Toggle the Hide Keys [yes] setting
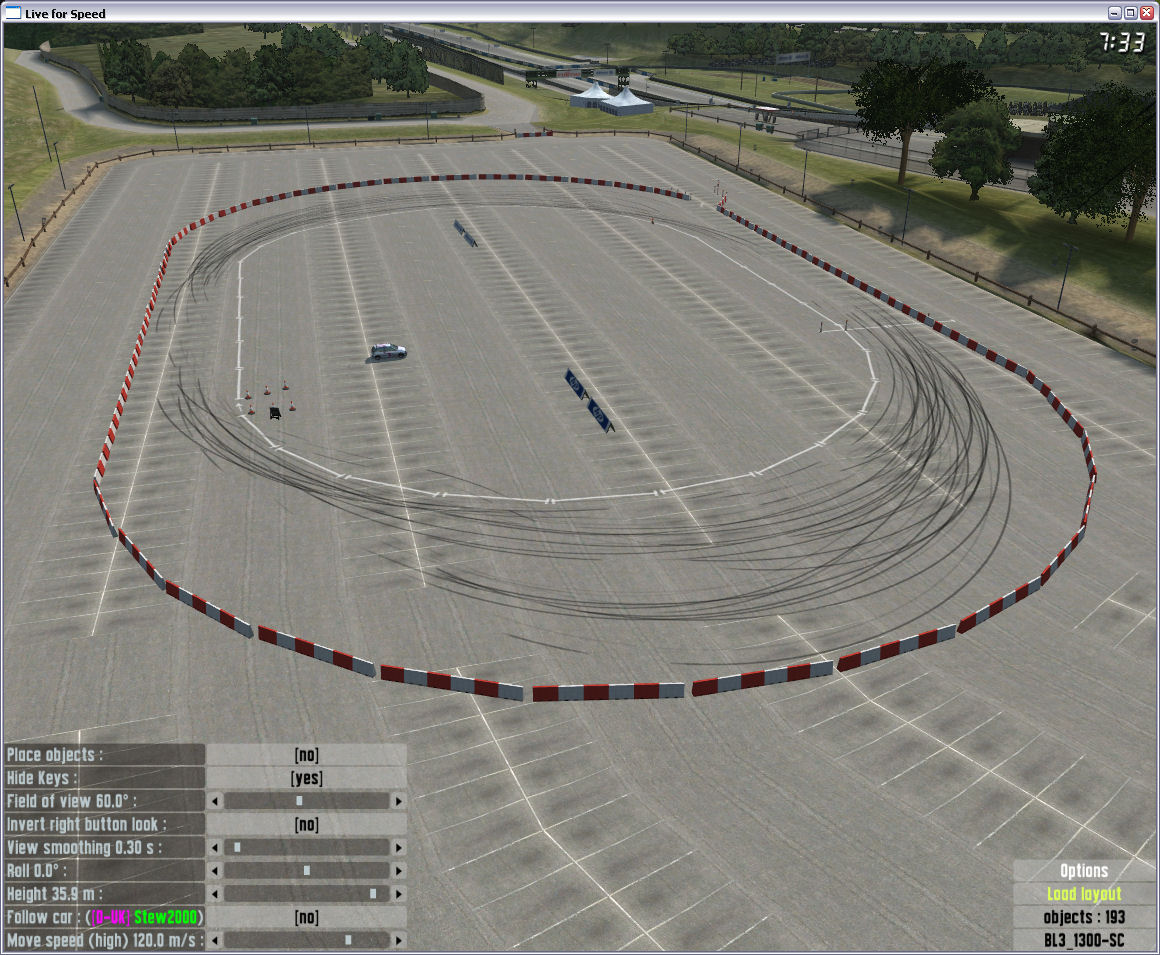The image size is (1160, 955). [306, 777]
